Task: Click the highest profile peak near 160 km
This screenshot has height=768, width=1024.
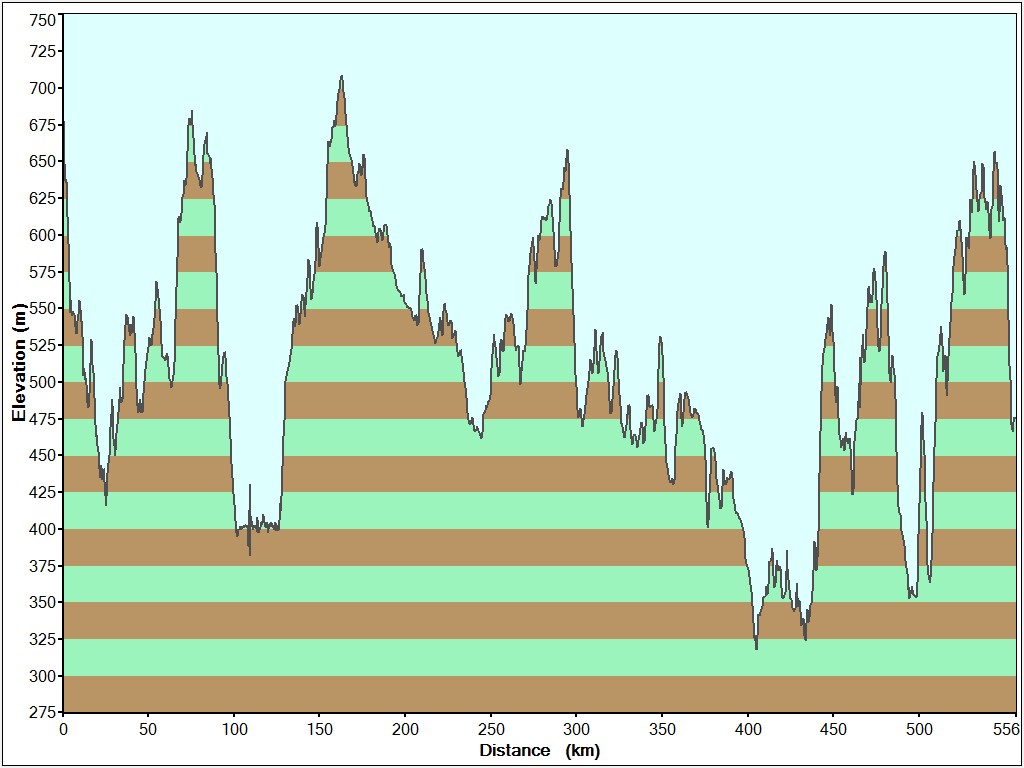Action: point(341,77)
